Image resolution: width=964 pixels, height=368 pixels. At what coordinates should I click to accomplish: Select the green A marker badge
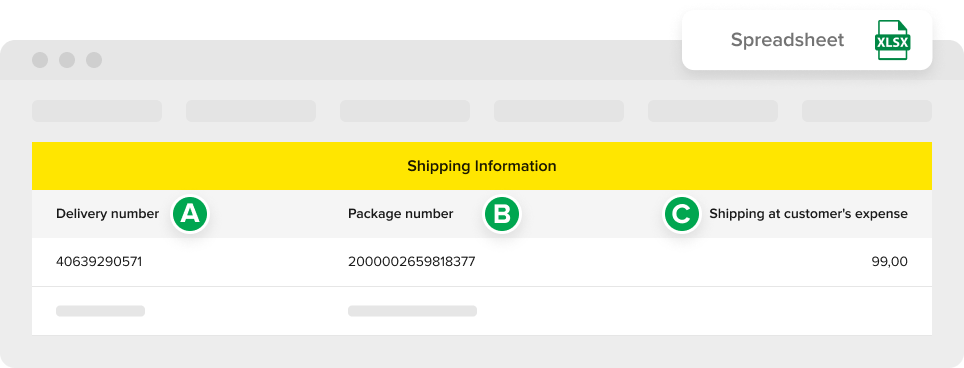tap(191, 214)
